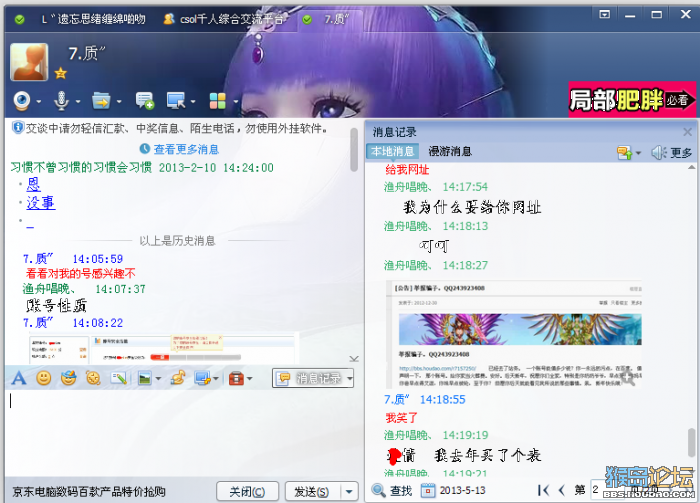Expand the send file dropdown arrow
This screenshot has width=700, height=503.
click(119, 102)
